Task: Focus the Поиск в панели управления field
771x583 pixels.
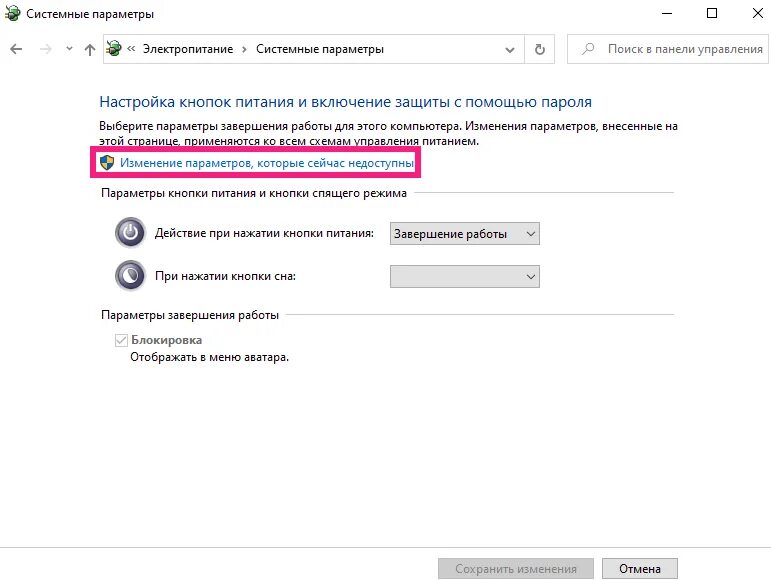Action: (x=668, y=49)
